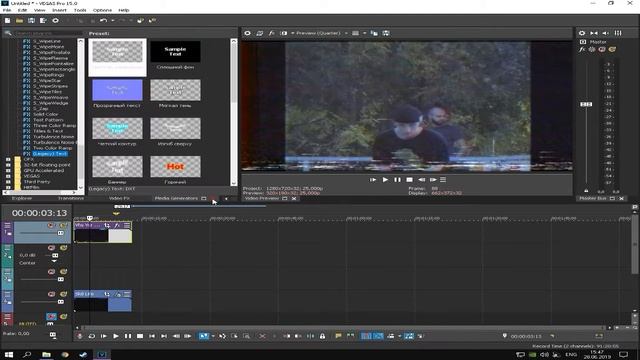Click Go to Start in timeline transport
640x360 pixels.
[152, 336]
